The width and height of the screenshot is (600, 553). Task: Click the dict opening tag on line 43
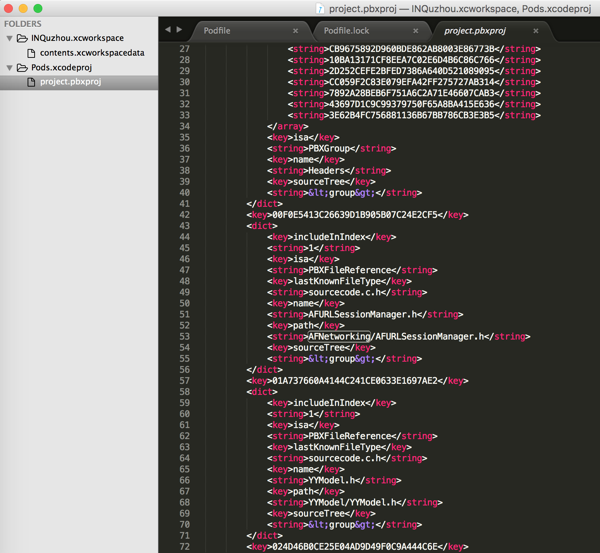[262, 226]
